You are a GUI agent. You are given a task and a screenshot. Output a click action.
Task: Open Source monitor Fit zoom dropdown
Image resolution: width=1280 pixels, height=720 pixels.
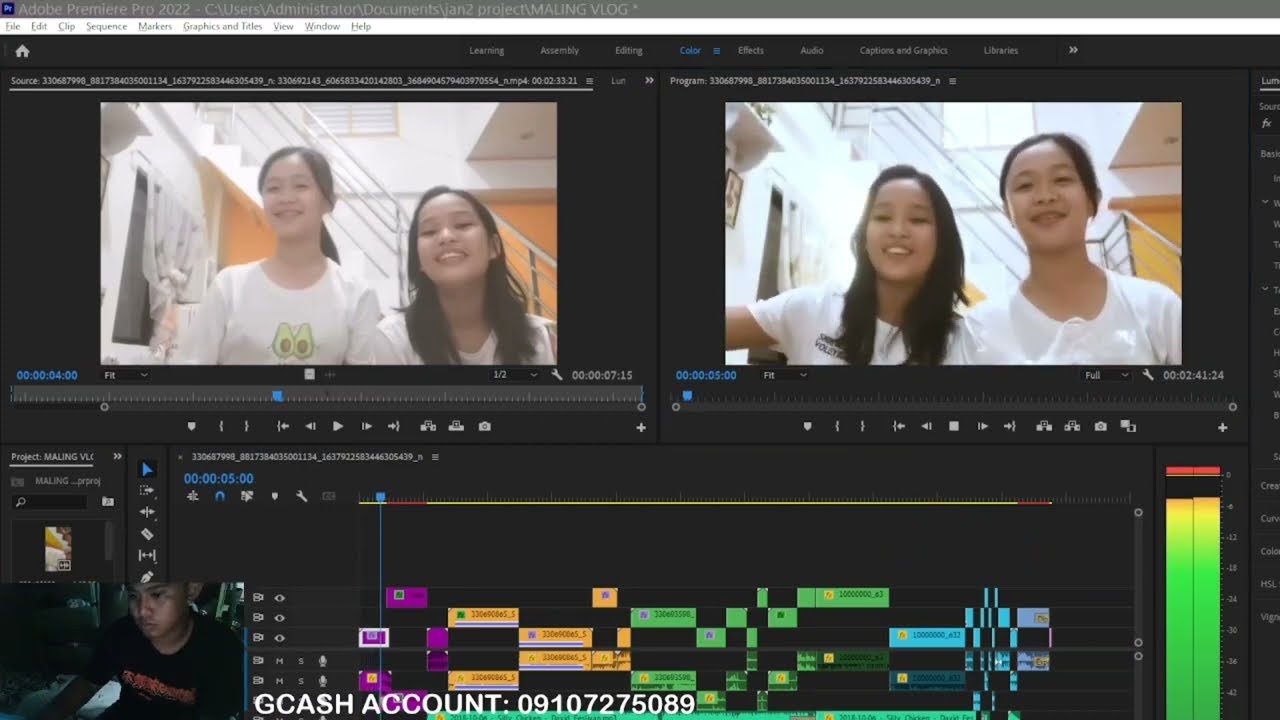(126, 375)
